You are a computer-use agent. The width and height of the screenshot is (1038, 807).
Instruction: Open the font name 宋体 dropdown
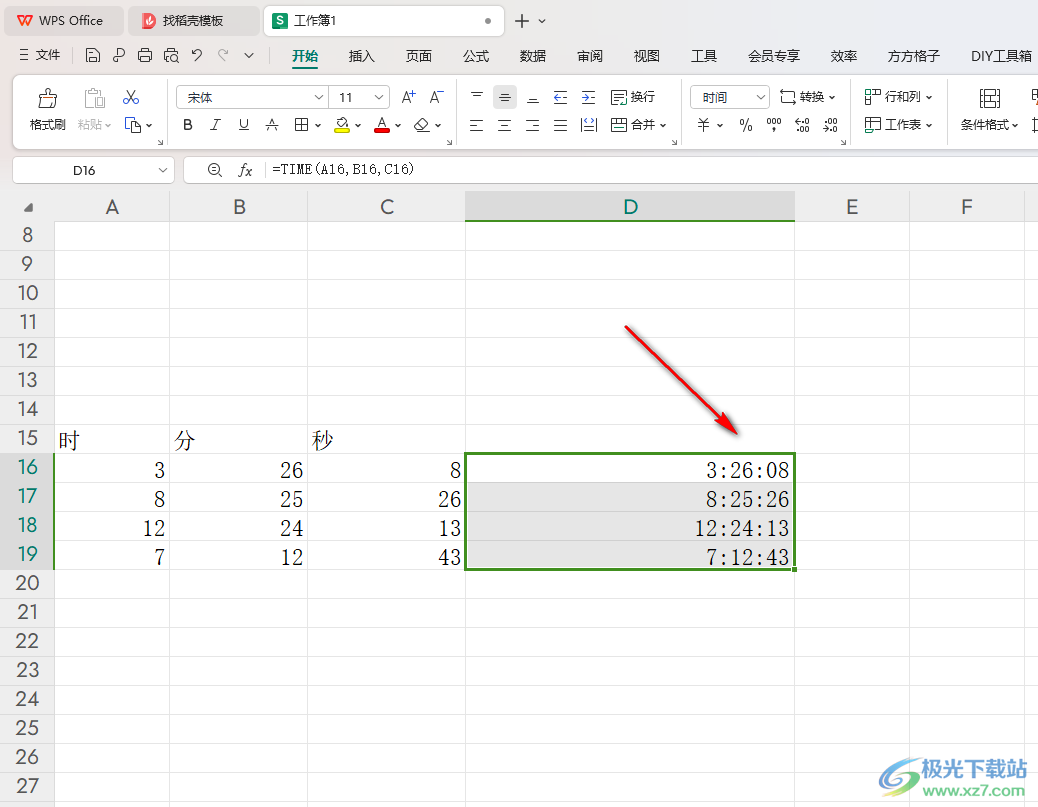click(x=318, y=97)
